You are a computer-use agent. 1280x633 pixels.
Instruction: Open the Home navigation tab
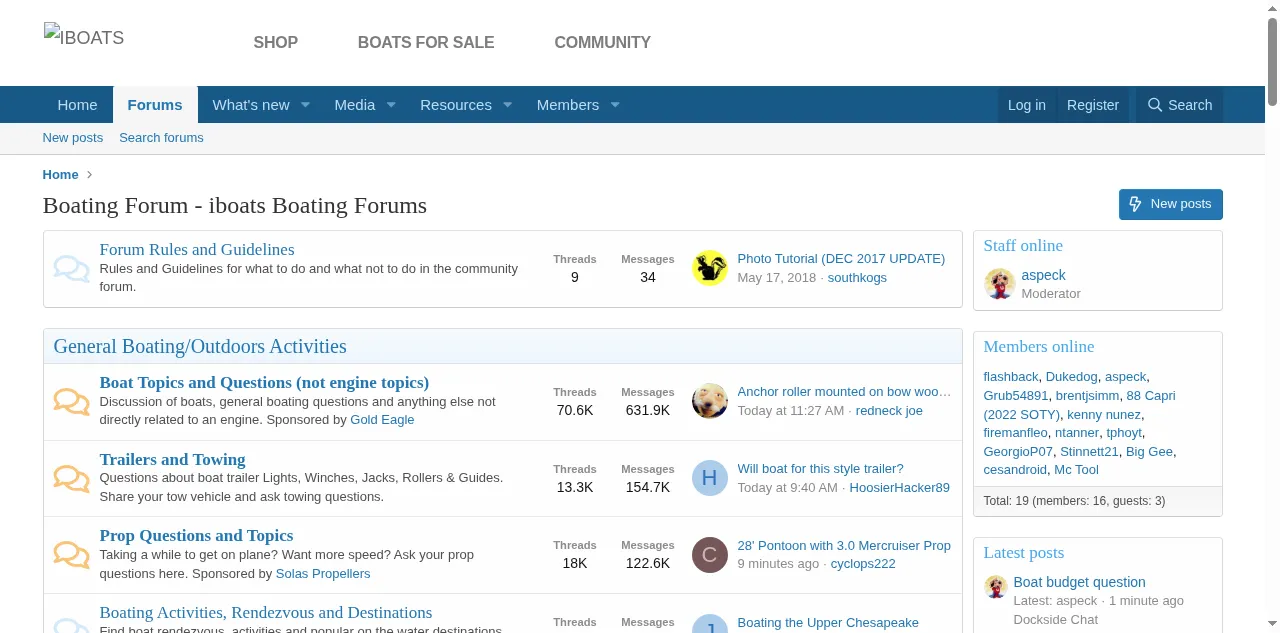coord(78,105)
